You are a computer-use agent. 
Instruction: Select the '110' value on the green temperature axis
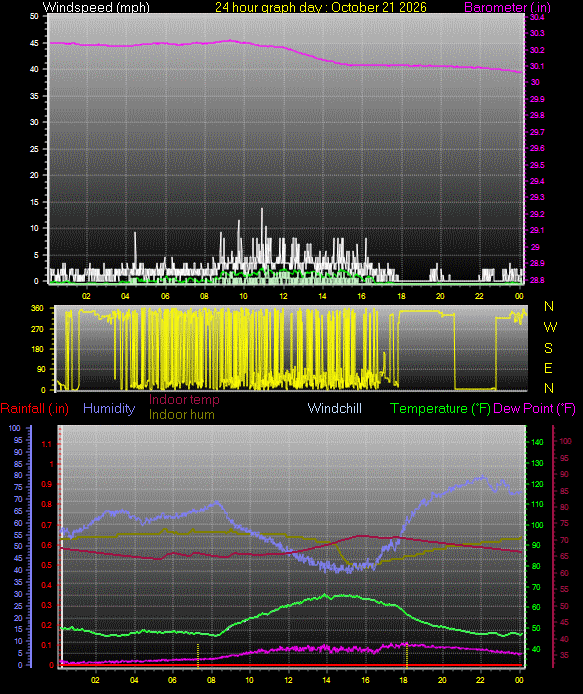click(x=537, y=505)
